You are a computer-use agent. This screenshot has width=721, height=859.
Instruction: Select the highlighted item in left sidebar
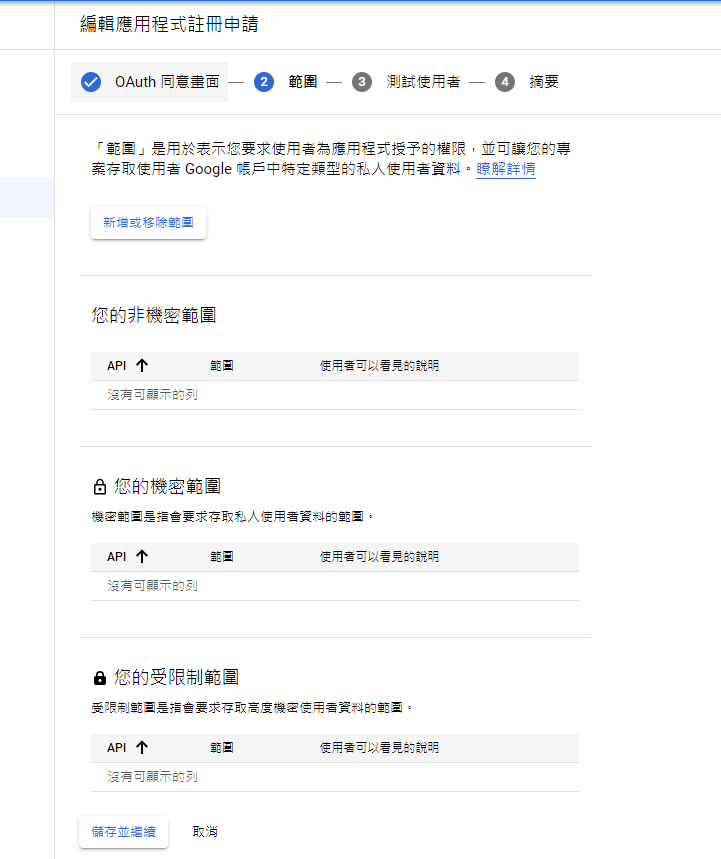27,198
